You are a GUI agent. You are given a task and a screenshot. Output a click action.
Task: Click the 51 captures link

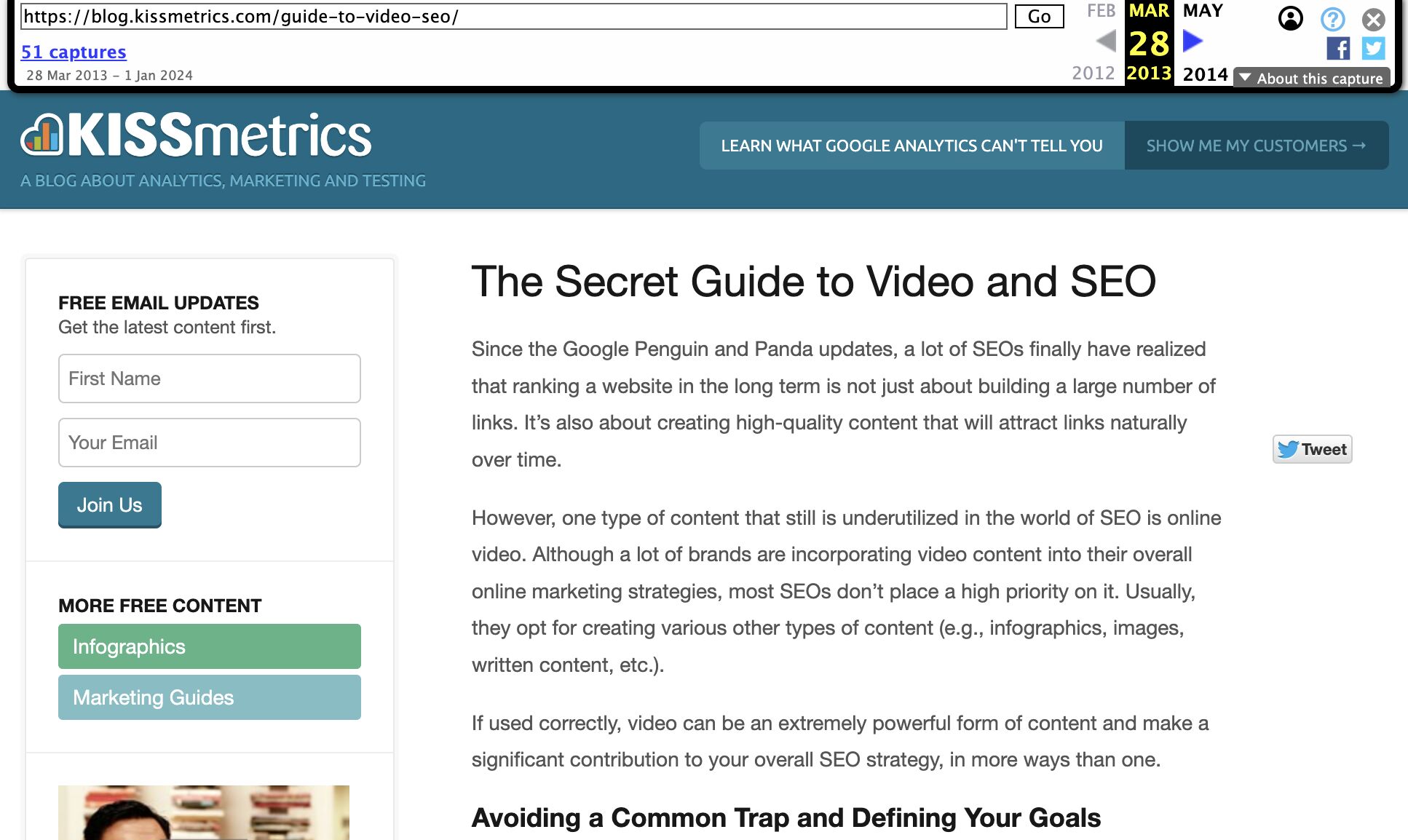(x=73, y=50)
